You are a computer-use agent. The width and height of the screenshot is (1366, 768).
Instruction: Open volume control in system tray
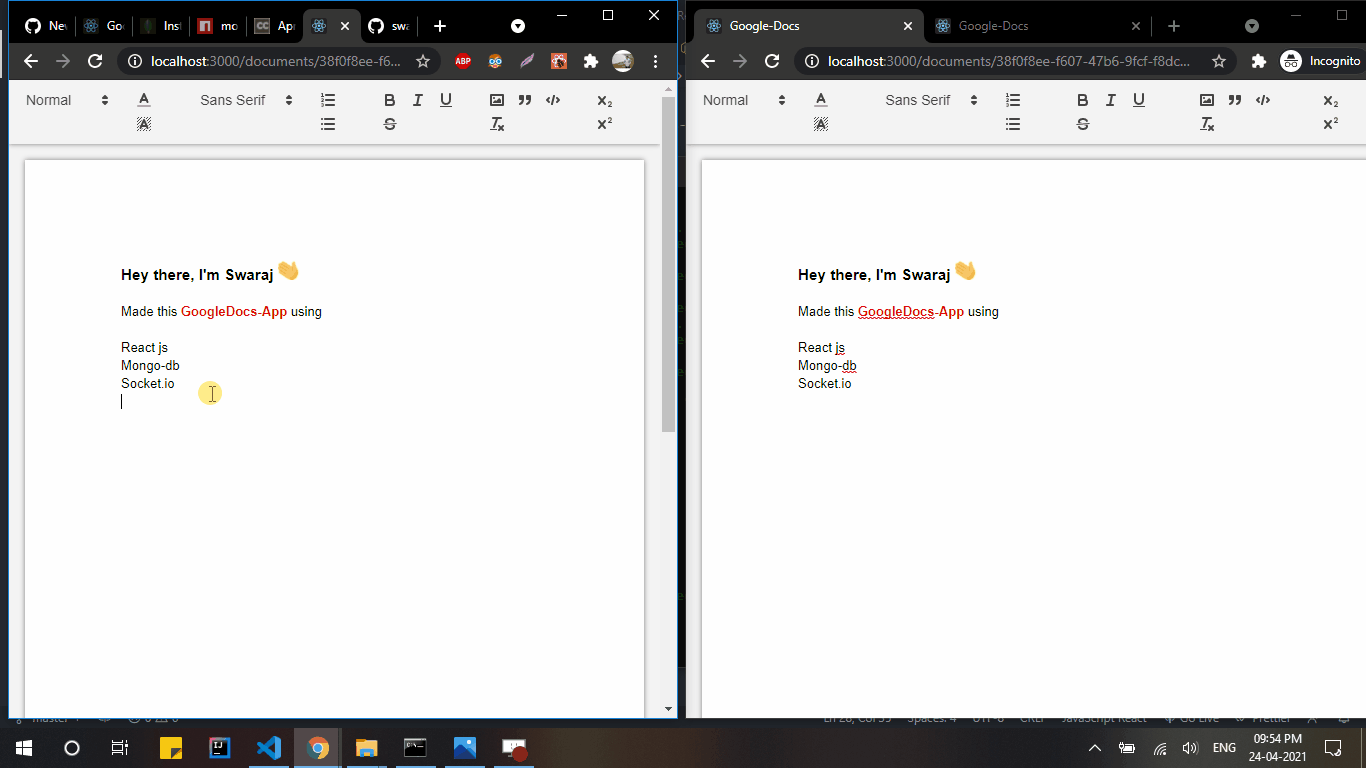[1190, 748]
